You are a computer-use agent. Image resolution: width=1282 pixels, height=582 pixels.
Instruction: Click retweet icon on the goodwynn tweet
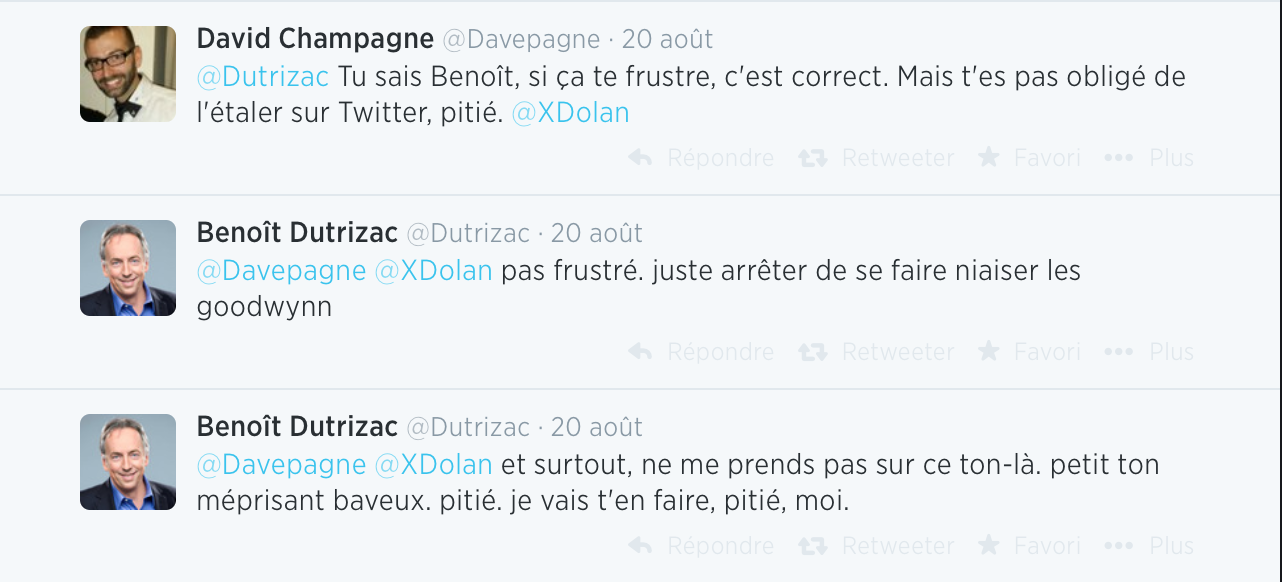tap(813, 352)
